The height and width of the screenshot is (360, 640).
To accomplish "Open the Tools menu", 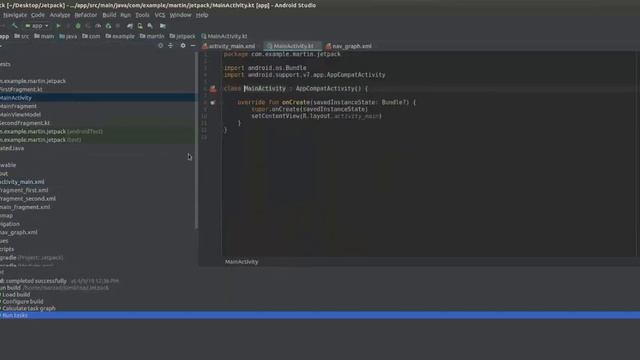I will pos(142,15).
